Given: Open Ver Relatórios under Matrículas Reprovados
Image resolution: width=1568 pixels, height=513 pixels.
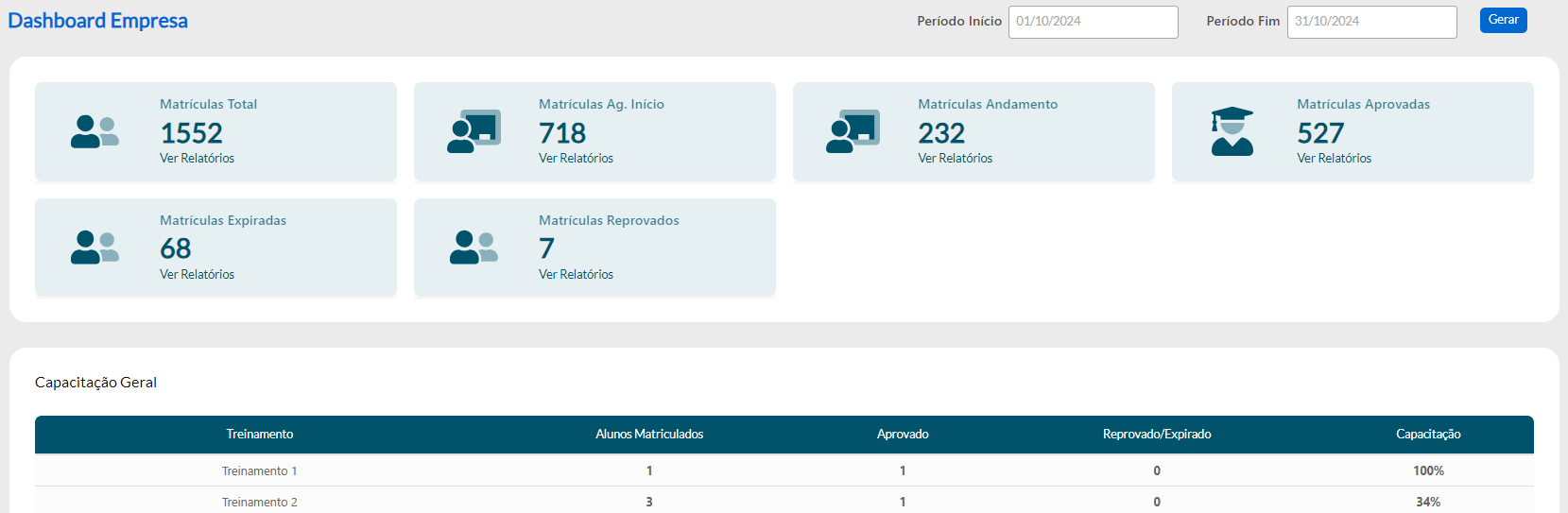Looking at the screenshot, I should coord(576,275).
